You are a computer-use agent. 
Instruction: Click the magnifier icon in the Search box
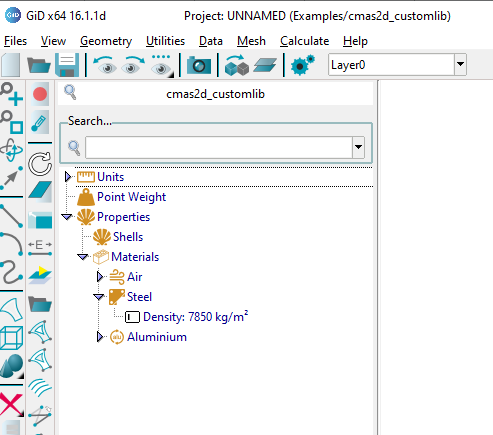coord(74,148)
